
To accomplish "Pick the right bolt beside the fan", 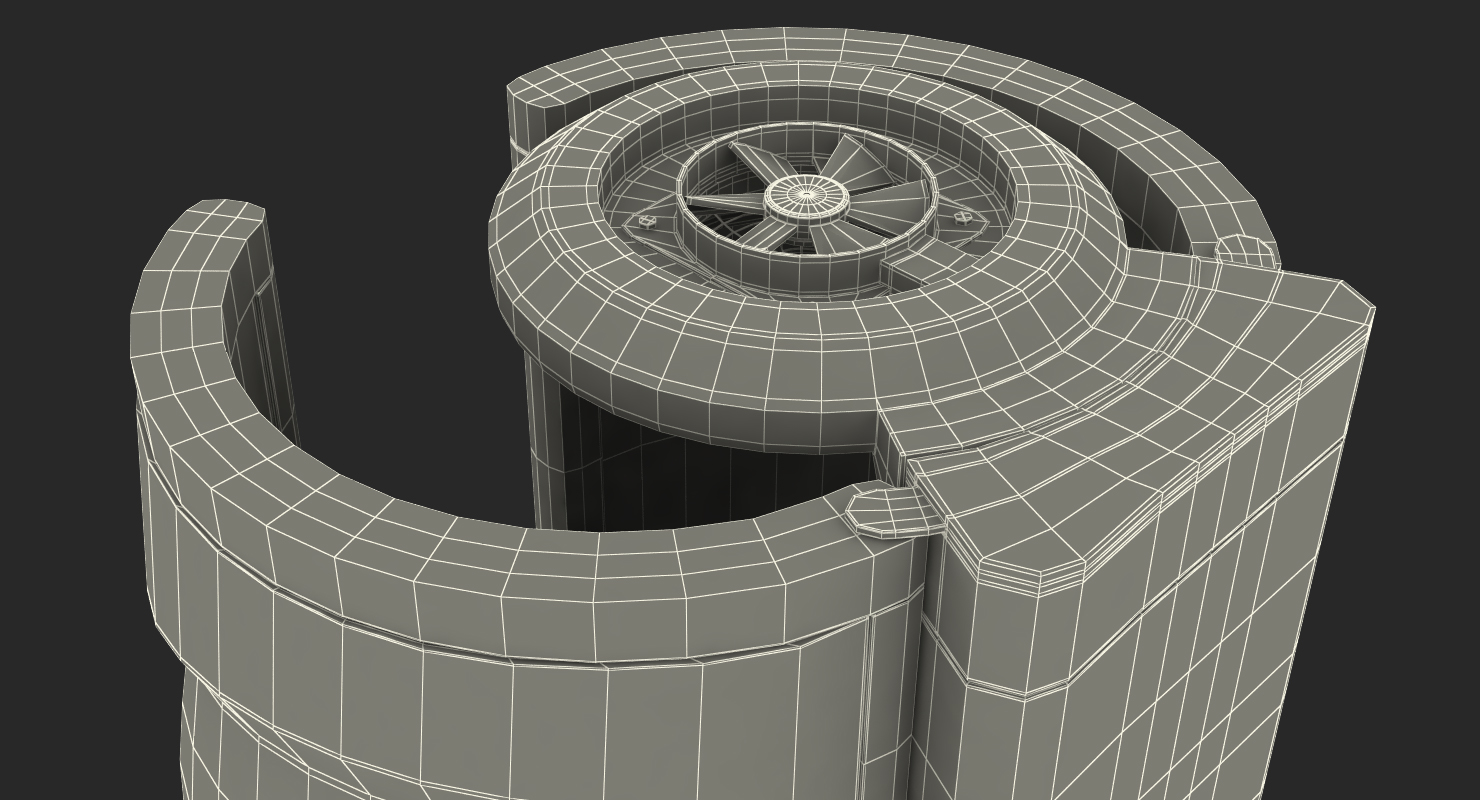I will pos(964,216).
